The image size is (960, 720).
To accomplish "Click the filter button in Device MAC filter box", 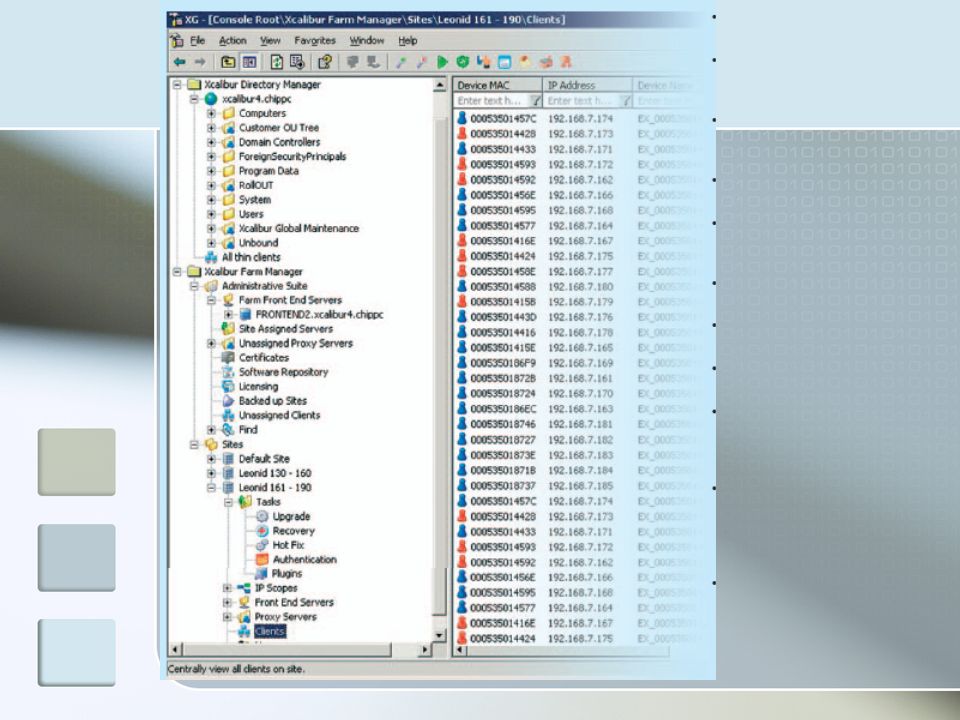I will [536, 100].
